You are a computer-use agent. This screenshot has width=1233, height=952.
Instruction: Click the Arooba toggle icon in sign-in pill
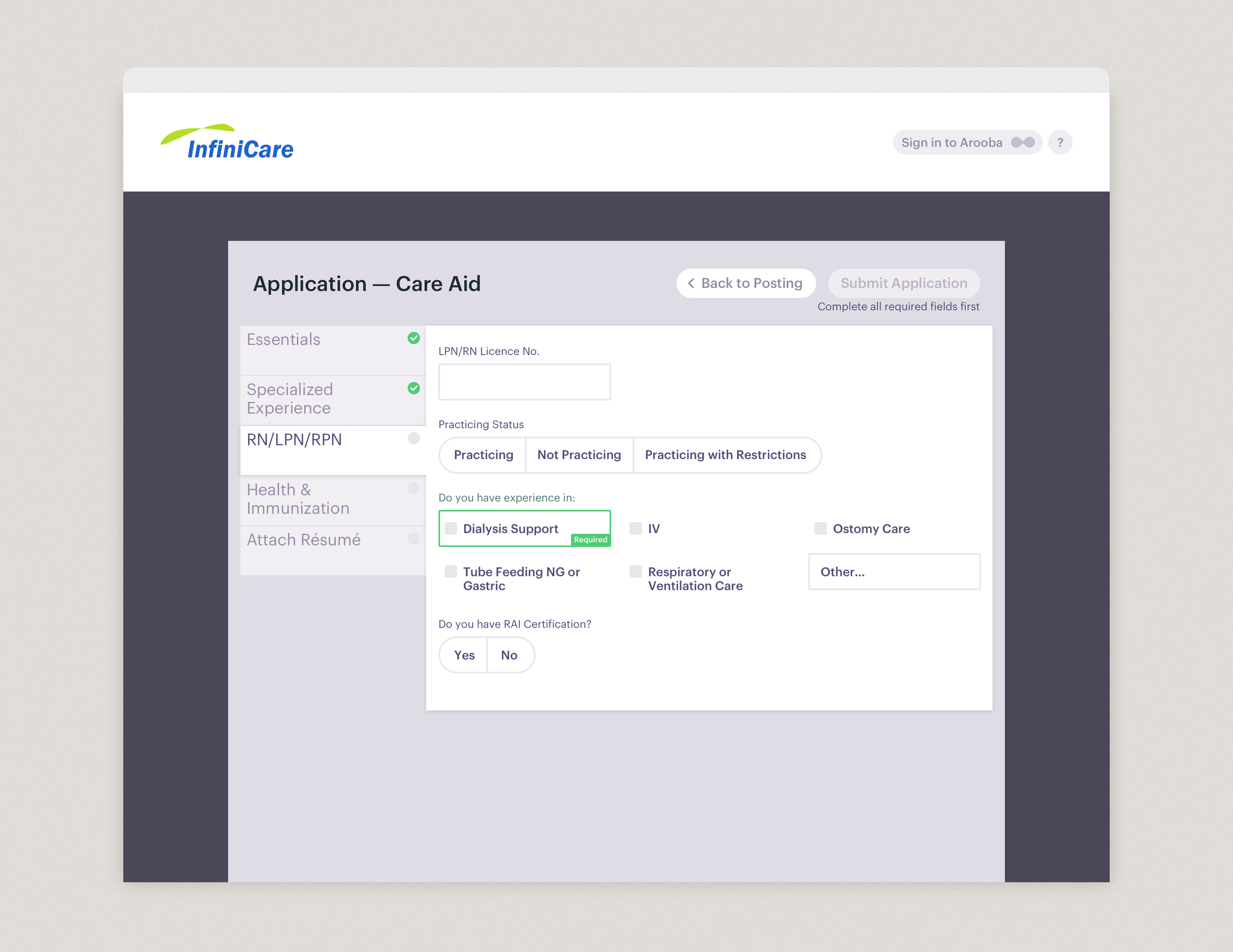click(1022, 142)
